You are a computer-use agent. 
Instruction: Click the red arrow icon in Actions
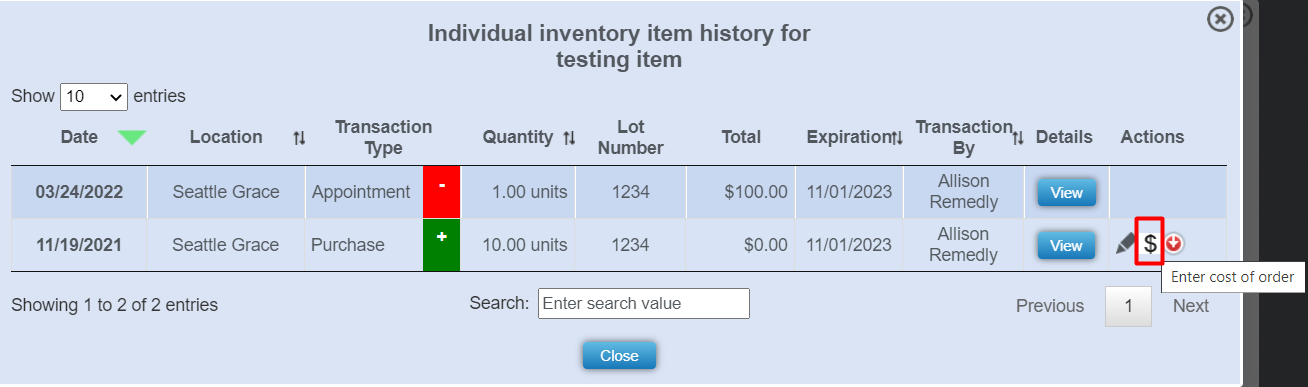1175,243
